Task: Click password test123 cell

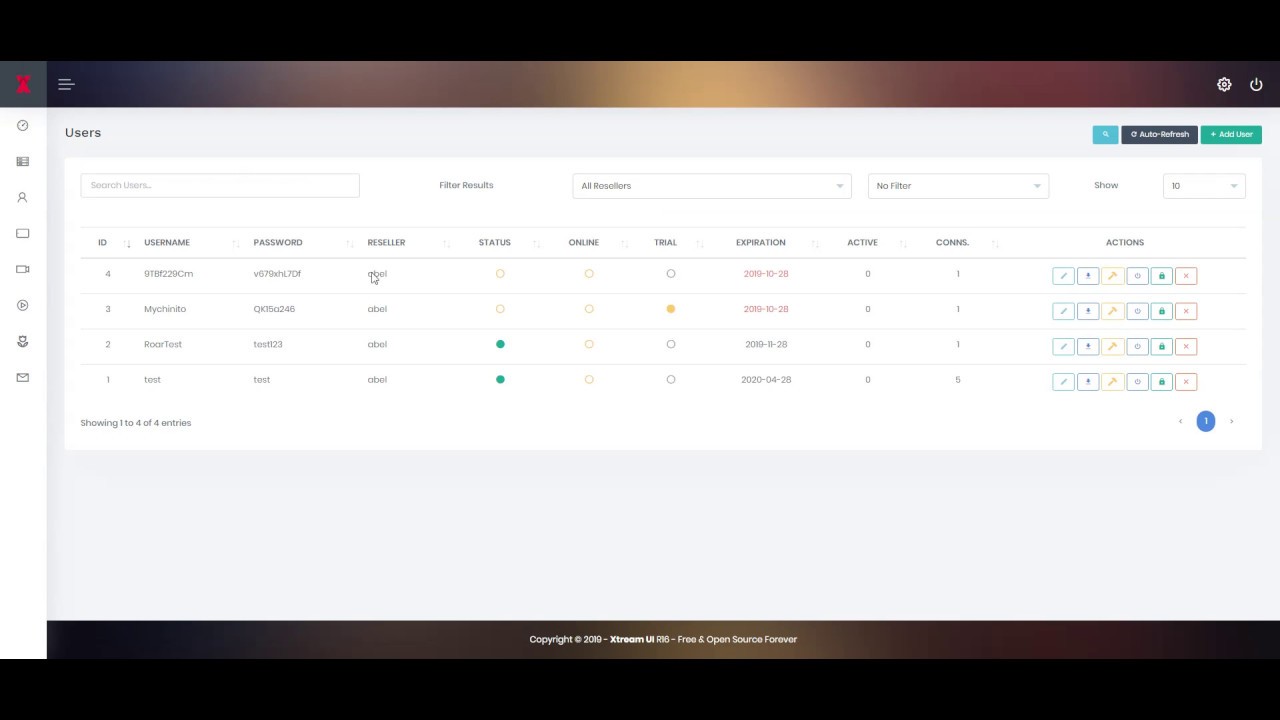Action: click(x=268, y=344)
